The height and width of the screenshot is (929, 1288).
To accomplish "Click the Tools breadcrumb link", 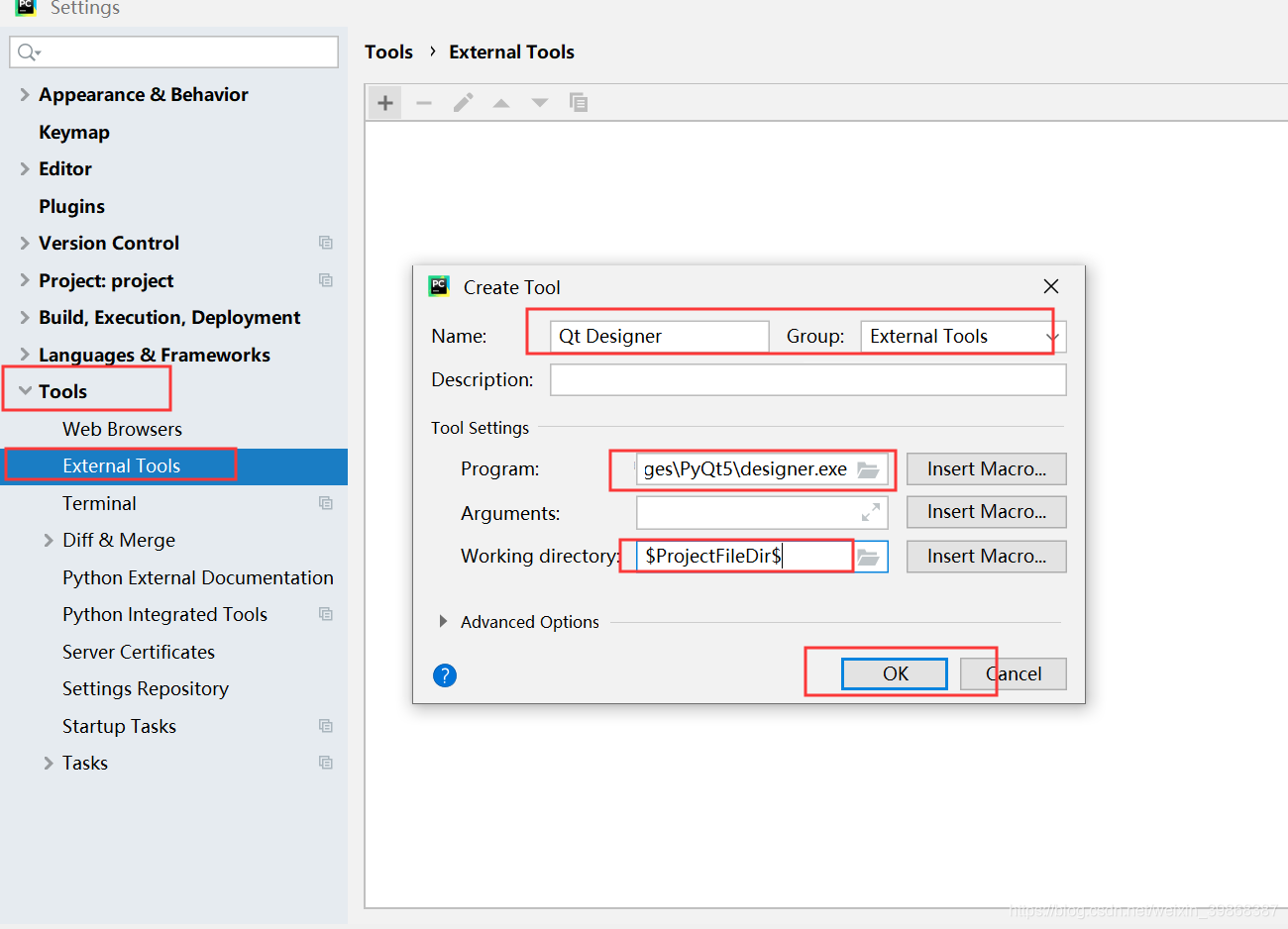I will click(x=388, y=52).
